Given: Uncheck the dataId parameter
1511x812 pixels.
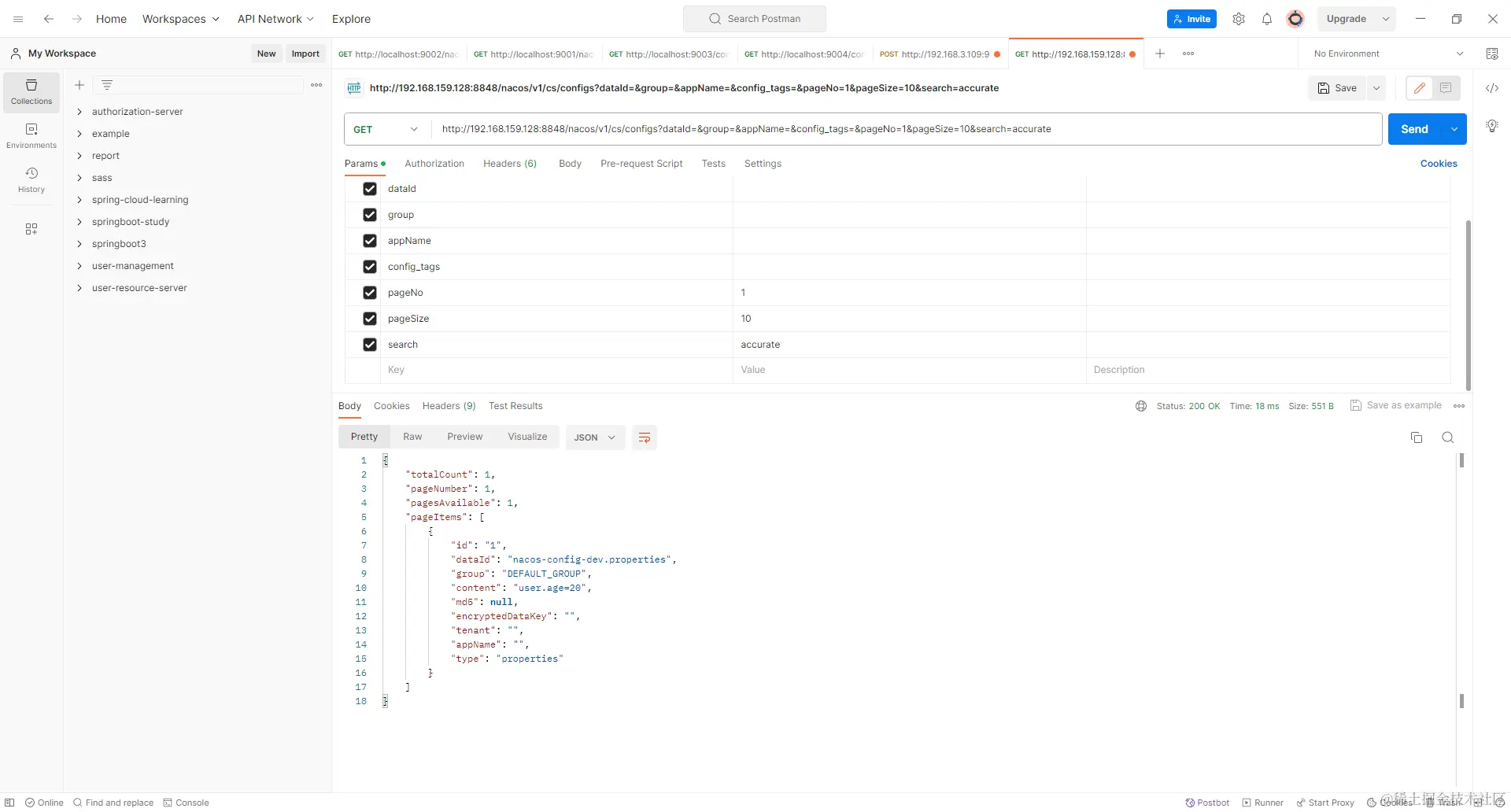Looking at the screenshot, I should (370, 189).
